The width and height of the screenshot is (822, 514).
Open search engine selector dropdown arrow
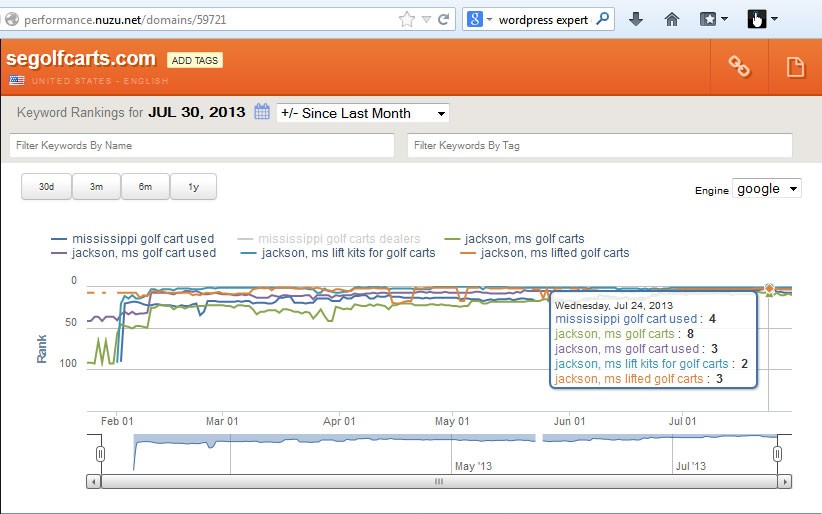coord(489,20)
